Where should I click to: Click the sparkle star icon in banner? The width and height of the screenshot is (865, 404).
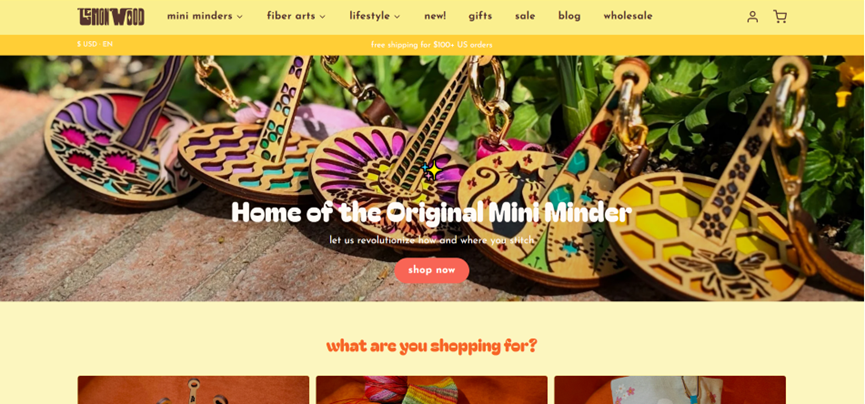[432, 170]
